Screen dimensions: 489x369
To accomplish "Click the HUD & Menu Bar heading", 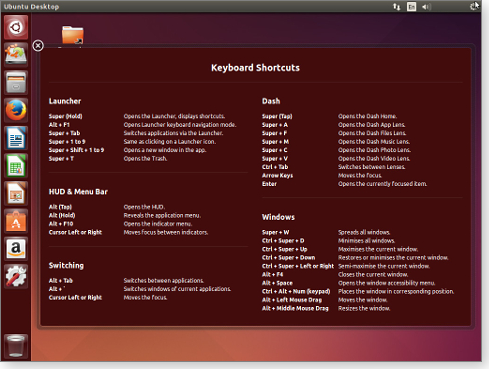I will tap(78, 192).
